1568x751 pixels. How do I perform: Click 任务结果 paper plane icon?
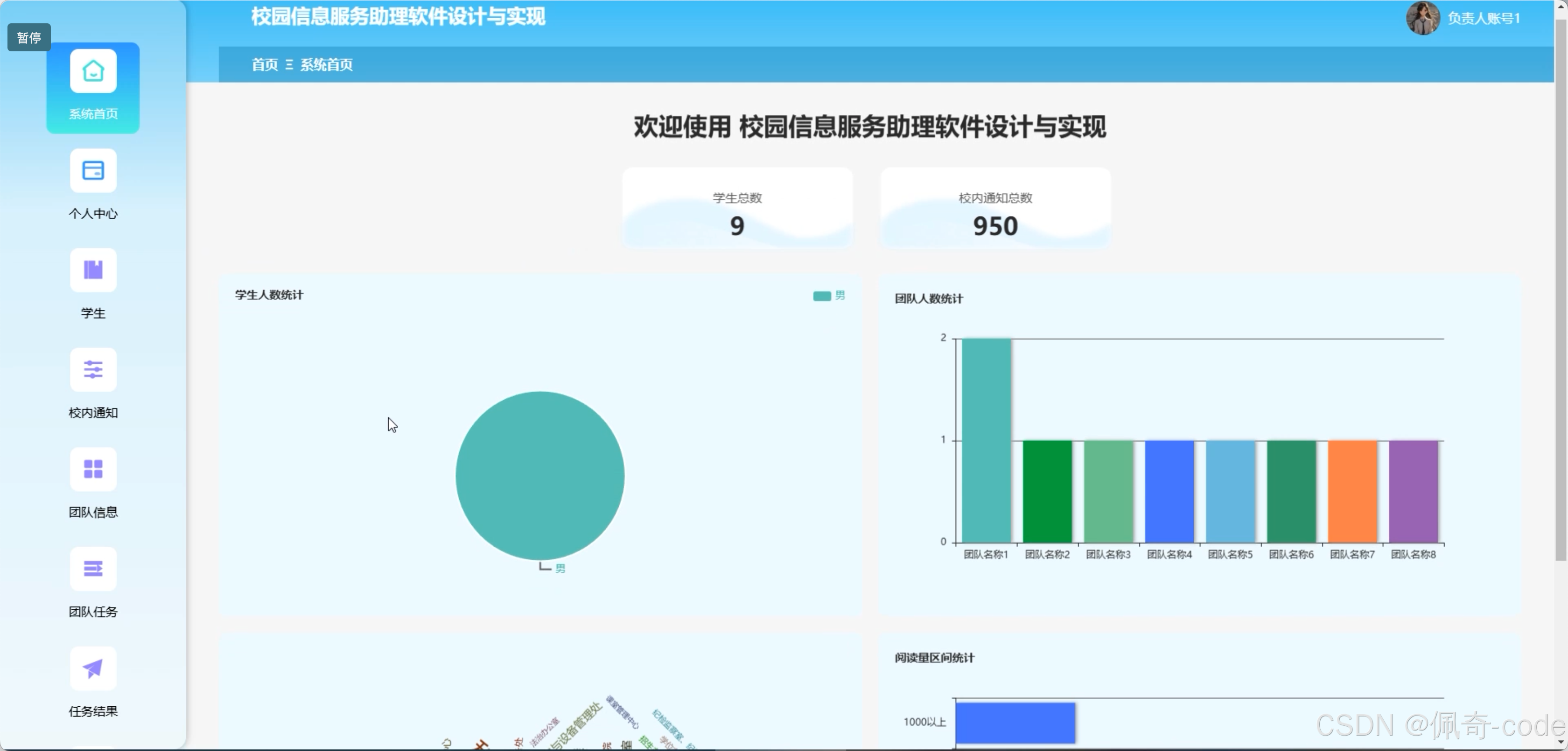[93, 668]
